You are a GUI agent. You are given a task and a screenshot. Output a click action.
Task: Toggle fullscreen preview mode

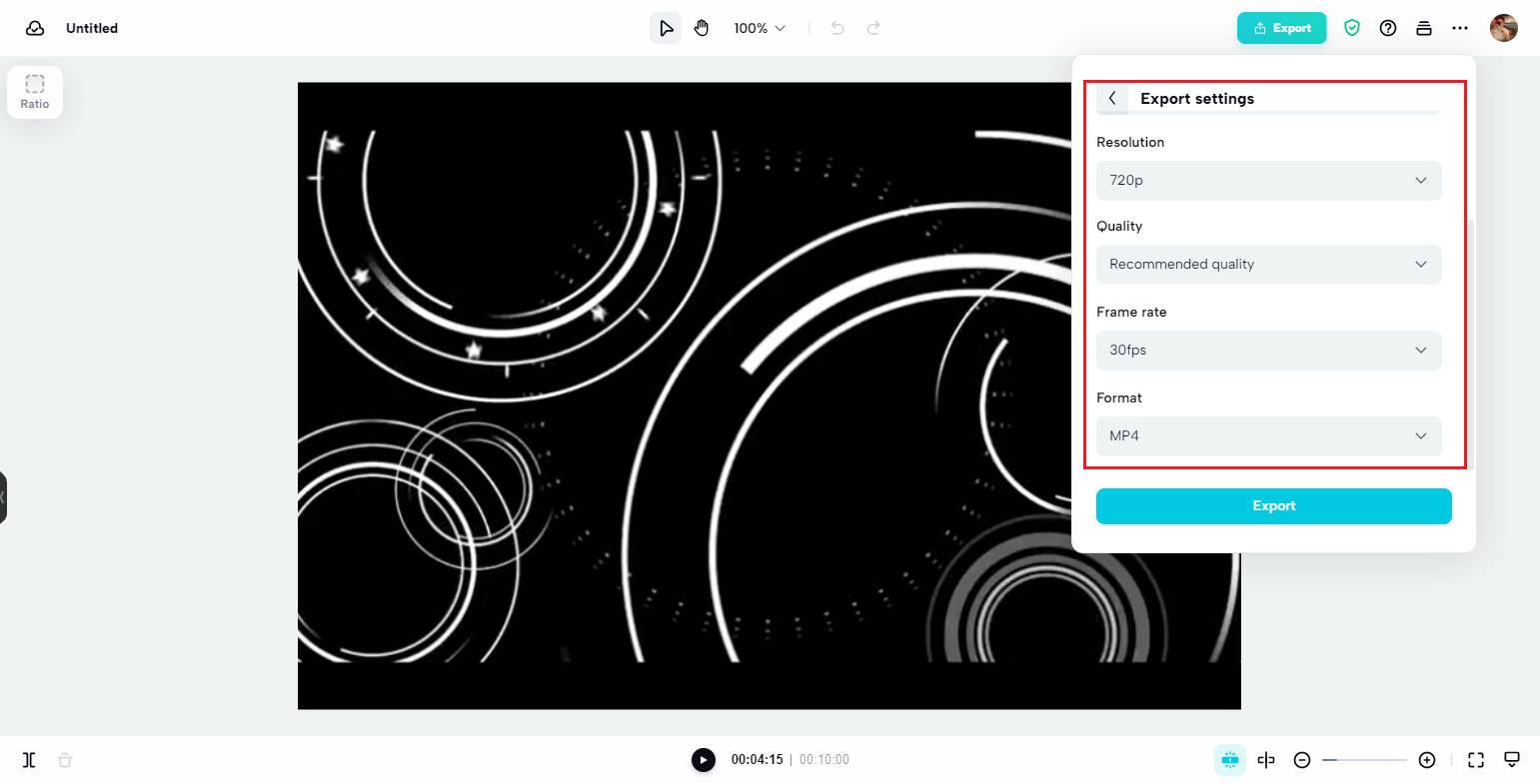tap(1476, 760)
